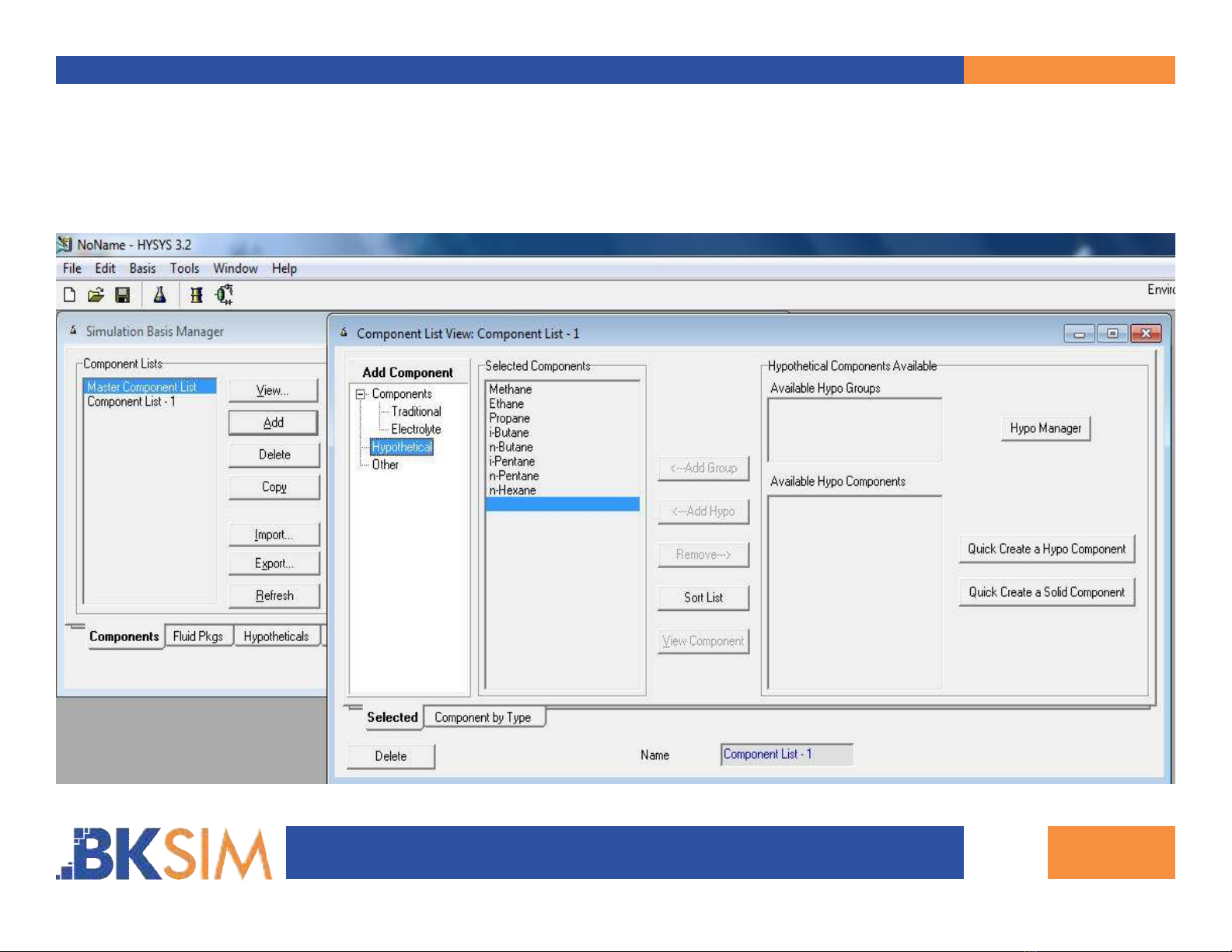1232x952 pixels.
Task: Open the Tools menu
Action: tap(184, 269)
